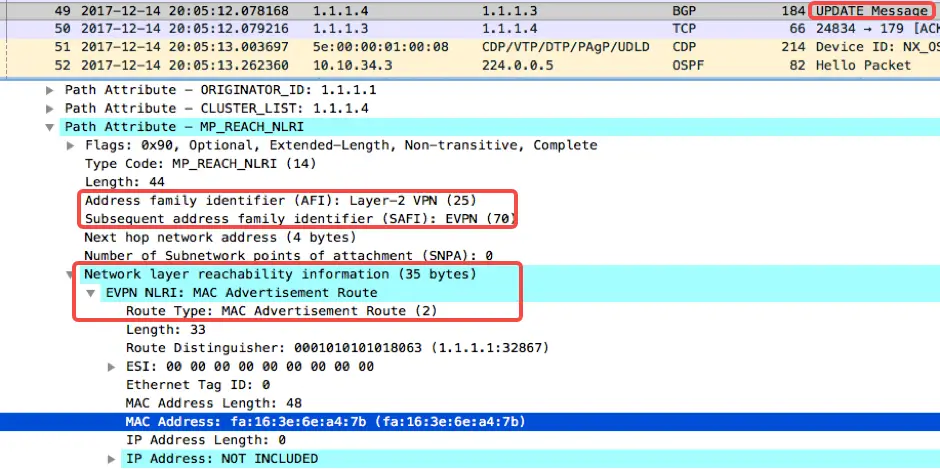Collapse the EVPN NLRI MAC Advertisement node
The height and width of the screenshot is (469, 940).
pos(91,293)
